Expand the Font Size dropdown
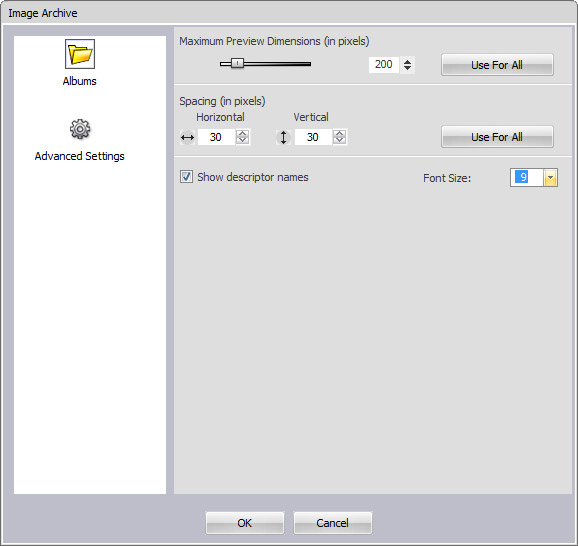Screen dimensions: 578x546 click(550, 178)
